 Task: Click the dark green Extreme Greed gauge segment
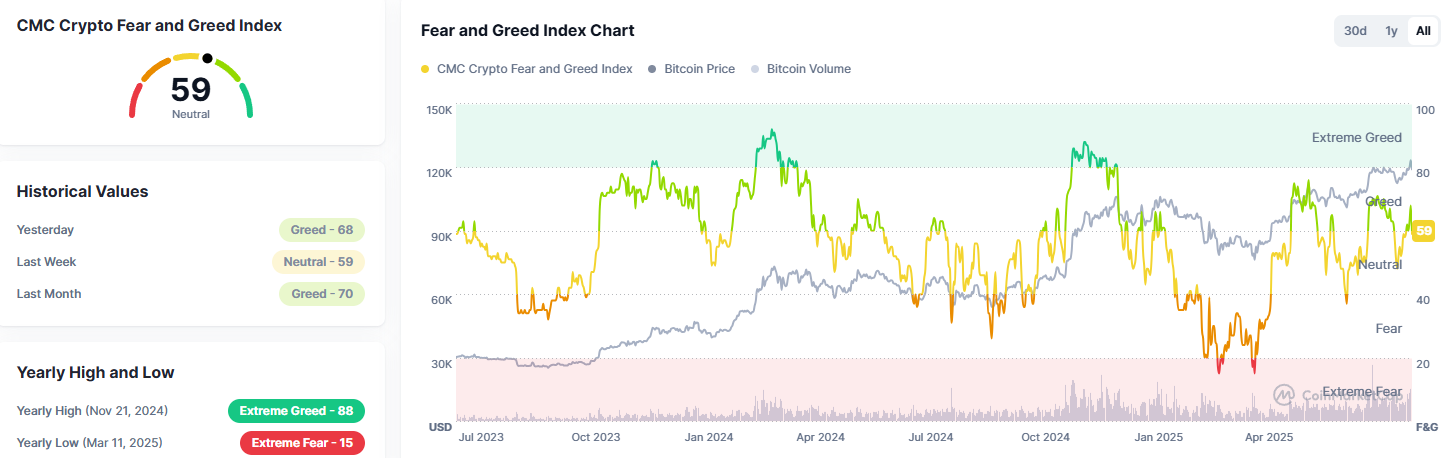[x=247, y=100]
